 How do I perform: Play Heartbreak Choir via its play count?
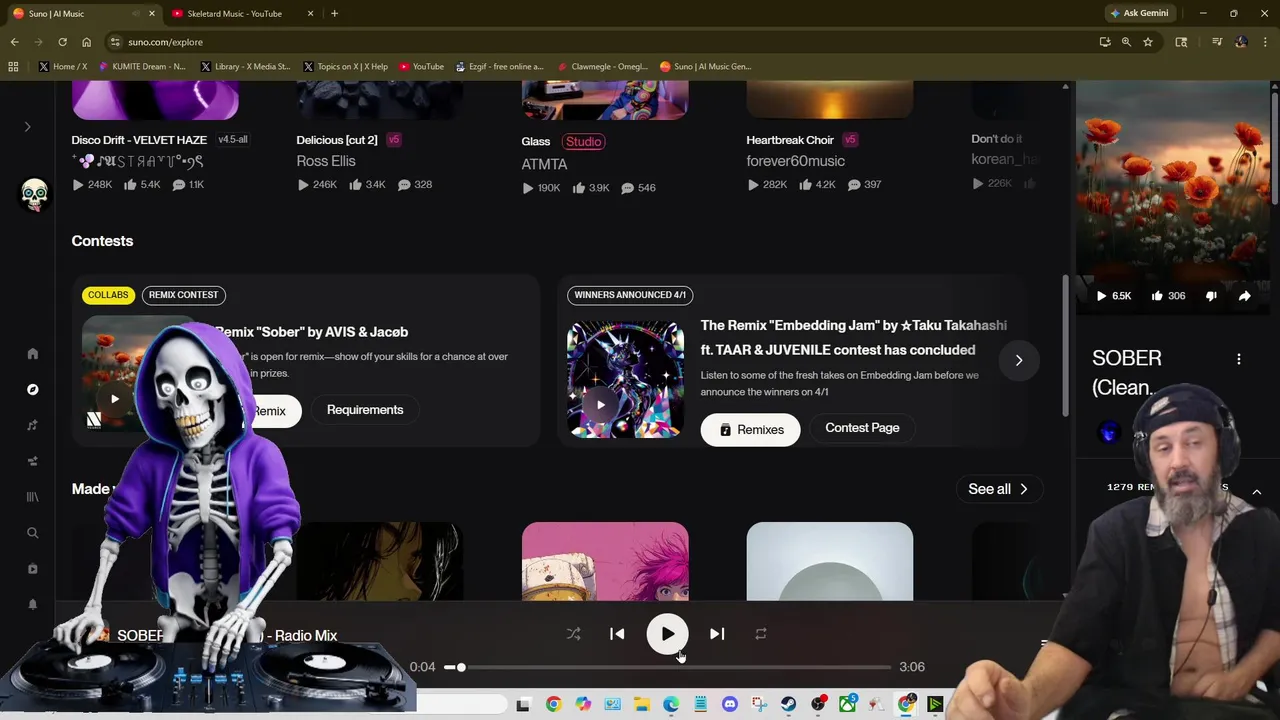767,185
